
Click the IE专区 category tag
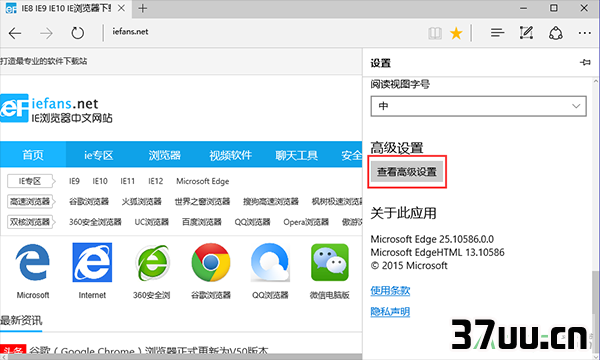pos(31,181)
